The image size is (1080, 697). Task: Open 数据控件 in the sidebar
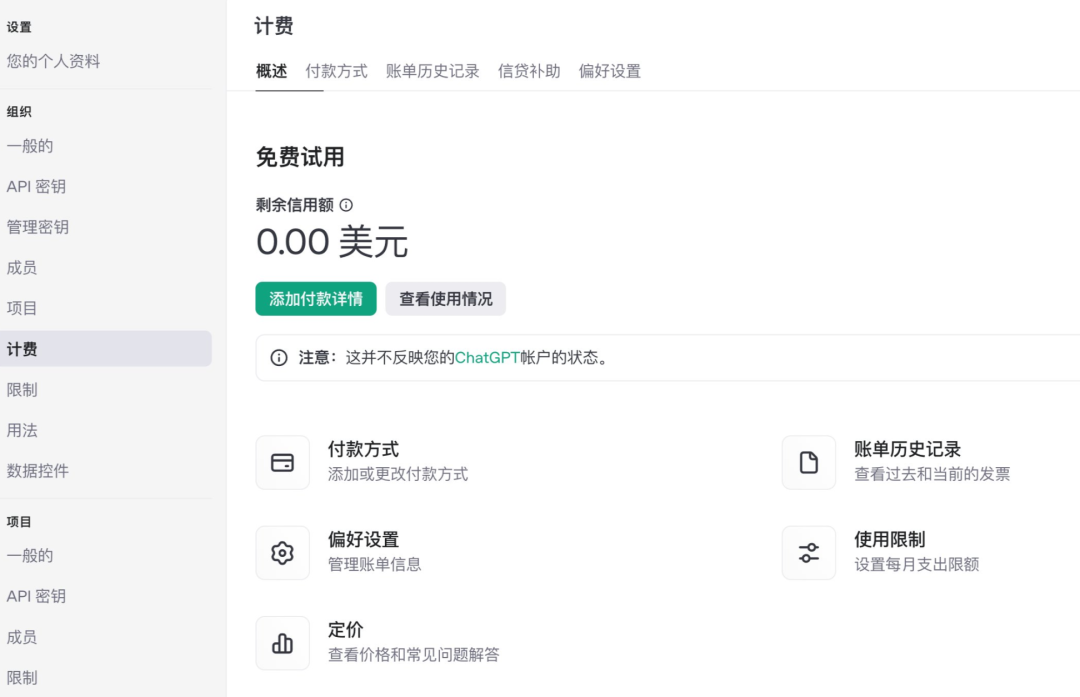38,470
